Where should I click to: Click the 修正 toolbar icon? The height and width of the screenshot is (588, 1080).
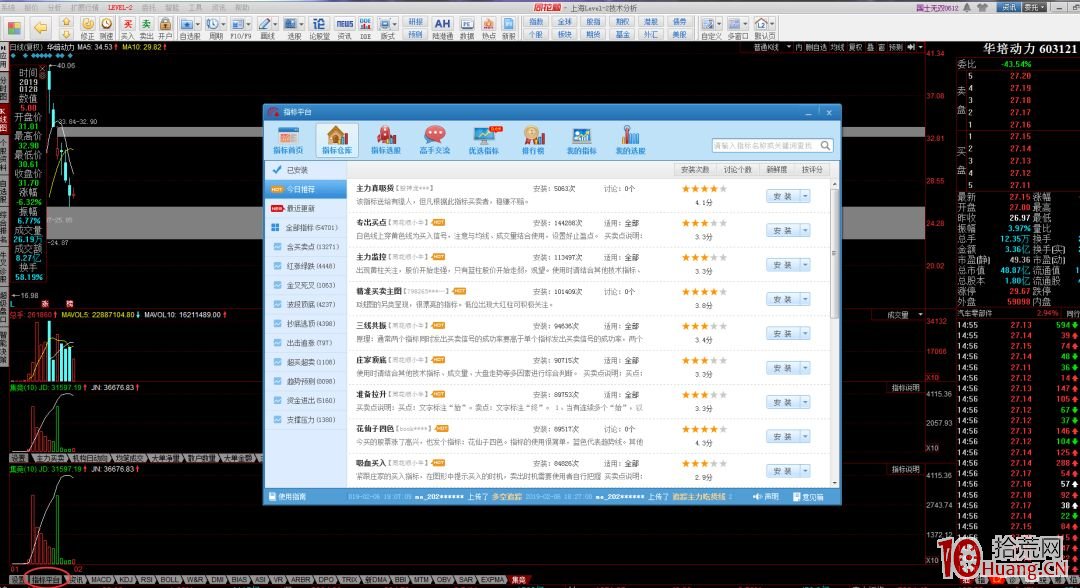pos(87,28)
